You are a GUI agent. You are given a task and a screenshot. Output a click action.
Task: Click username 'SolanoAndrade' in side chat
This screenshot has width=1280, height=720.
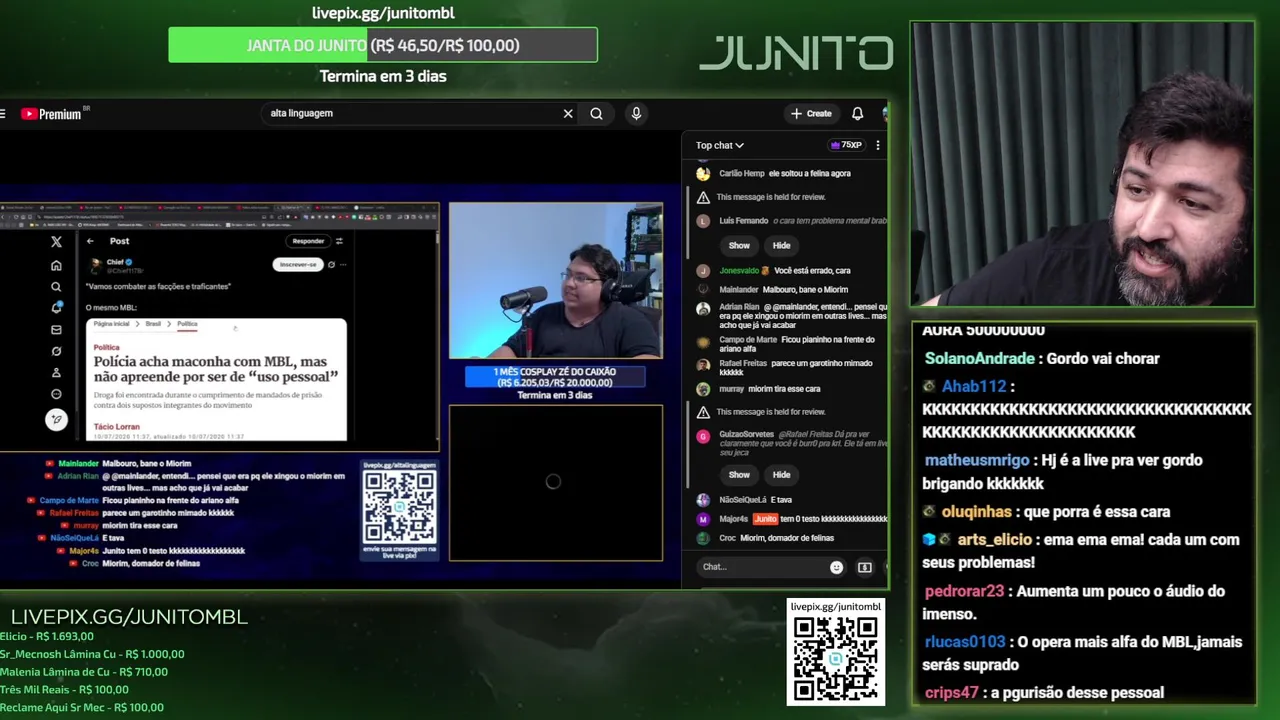pyautogui.click(x=980, y=358)
